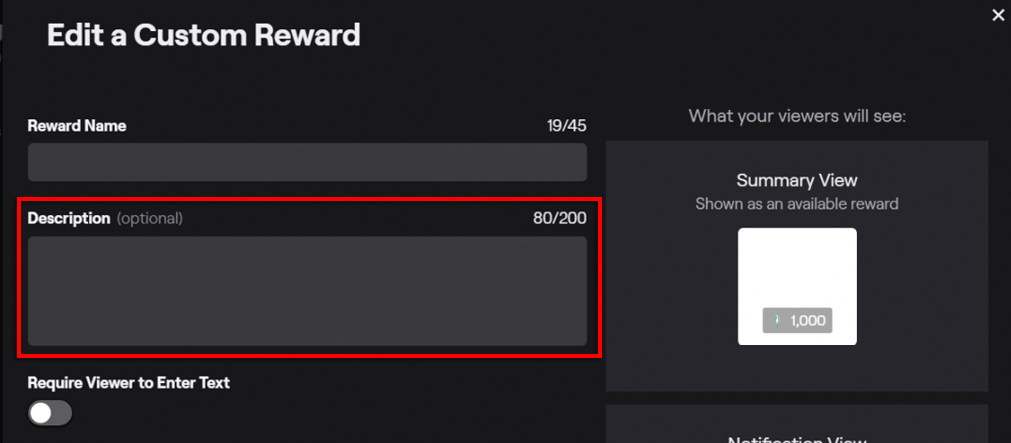Click the "What your viewers will see" text
Viewport: 1011px width, 443px height.
click(x=797, y=117)
